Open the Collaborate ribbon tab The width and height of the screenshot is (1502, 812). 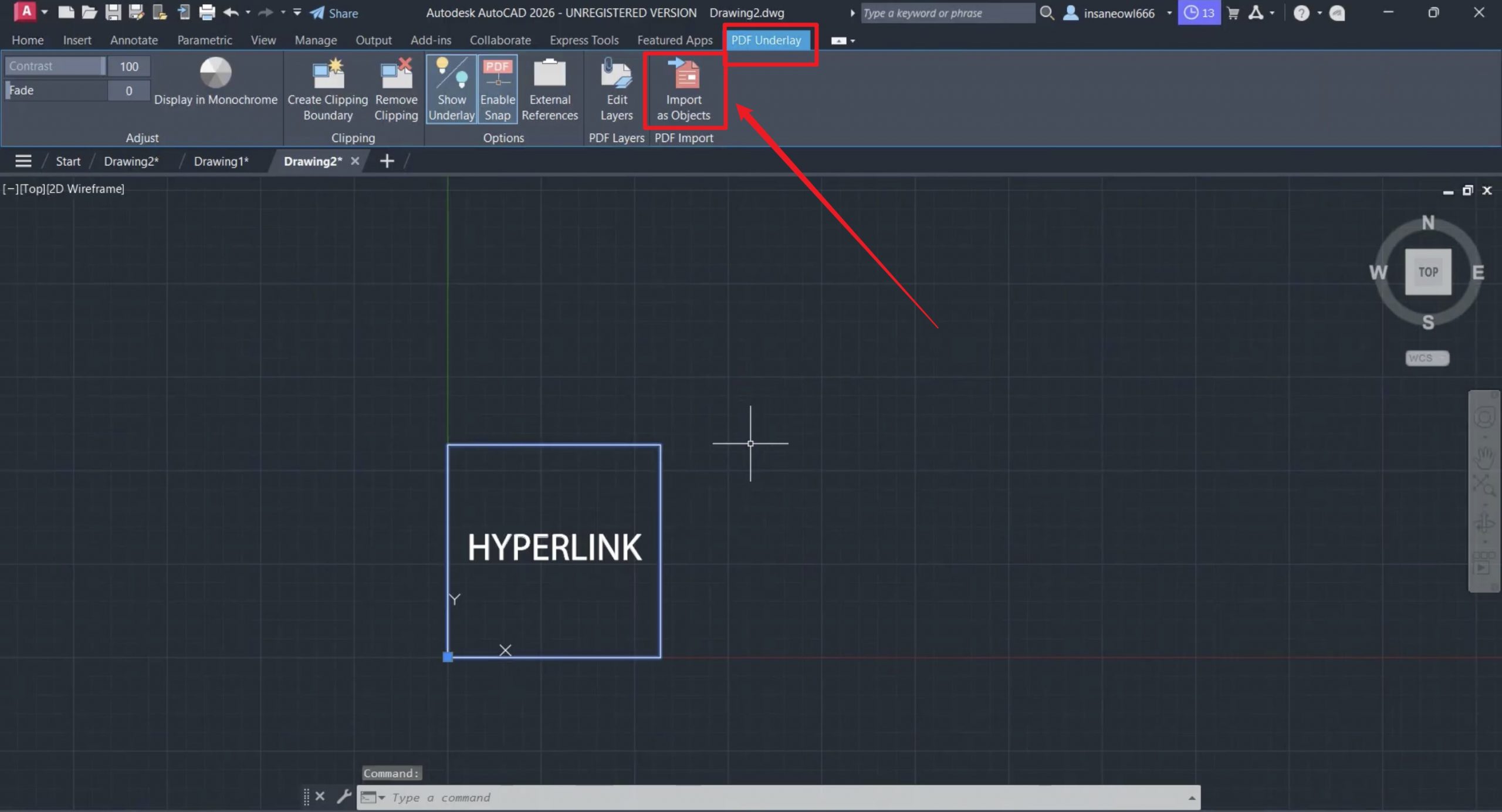500,40
